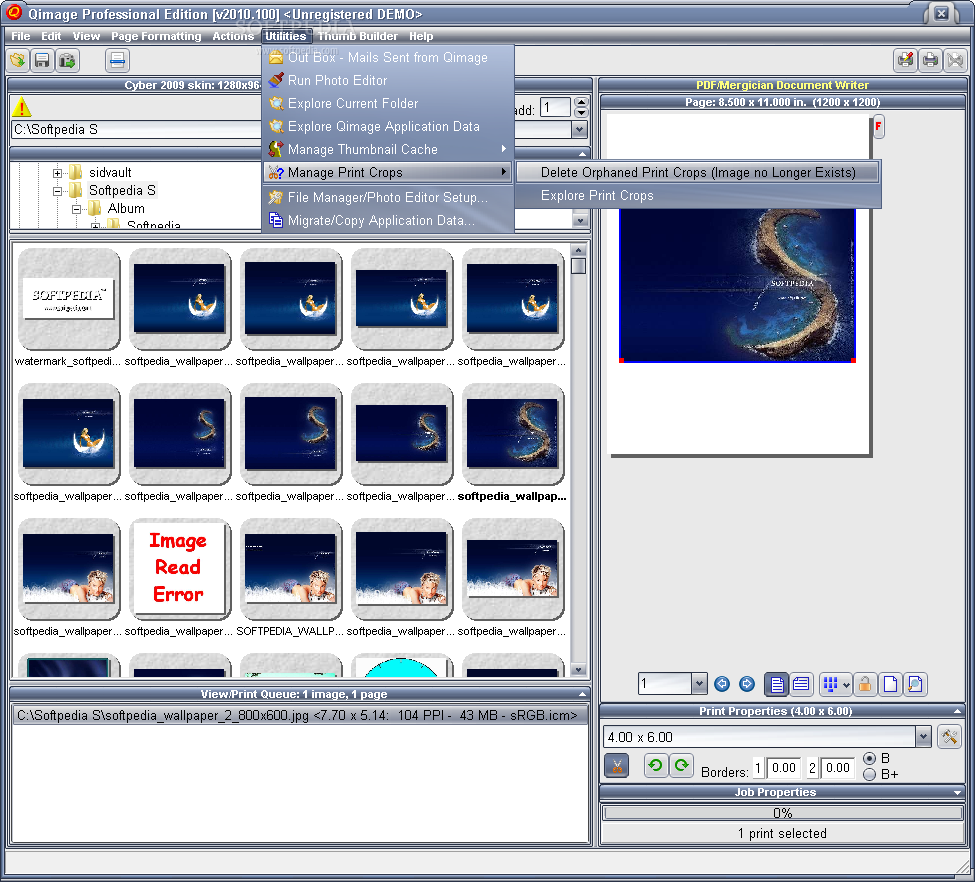Screen dimensions: 975x882
Task: Click the Qimage logo in title bar
Action: click(13, 12)
